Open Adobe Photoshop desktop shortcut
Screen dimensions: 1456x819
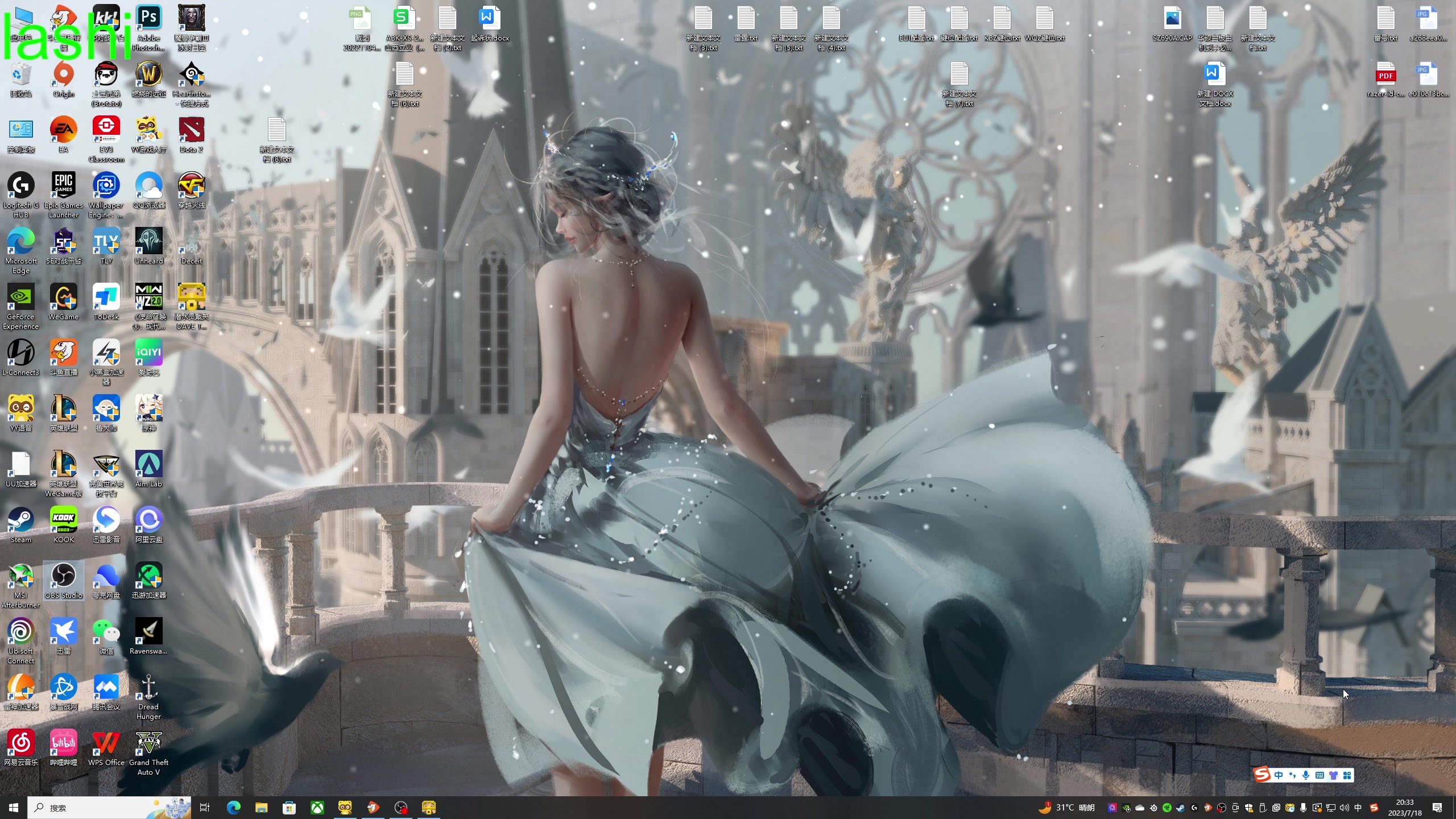(148, 28)
